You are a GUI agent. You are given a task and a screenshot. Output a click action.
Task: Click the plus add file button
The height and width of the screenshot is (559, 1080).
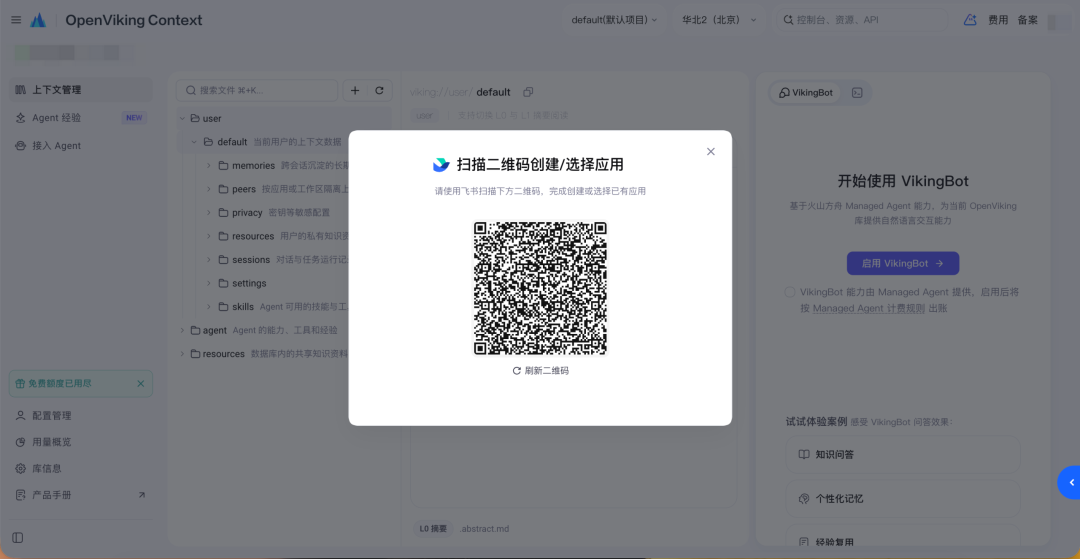tap(355, 90)
